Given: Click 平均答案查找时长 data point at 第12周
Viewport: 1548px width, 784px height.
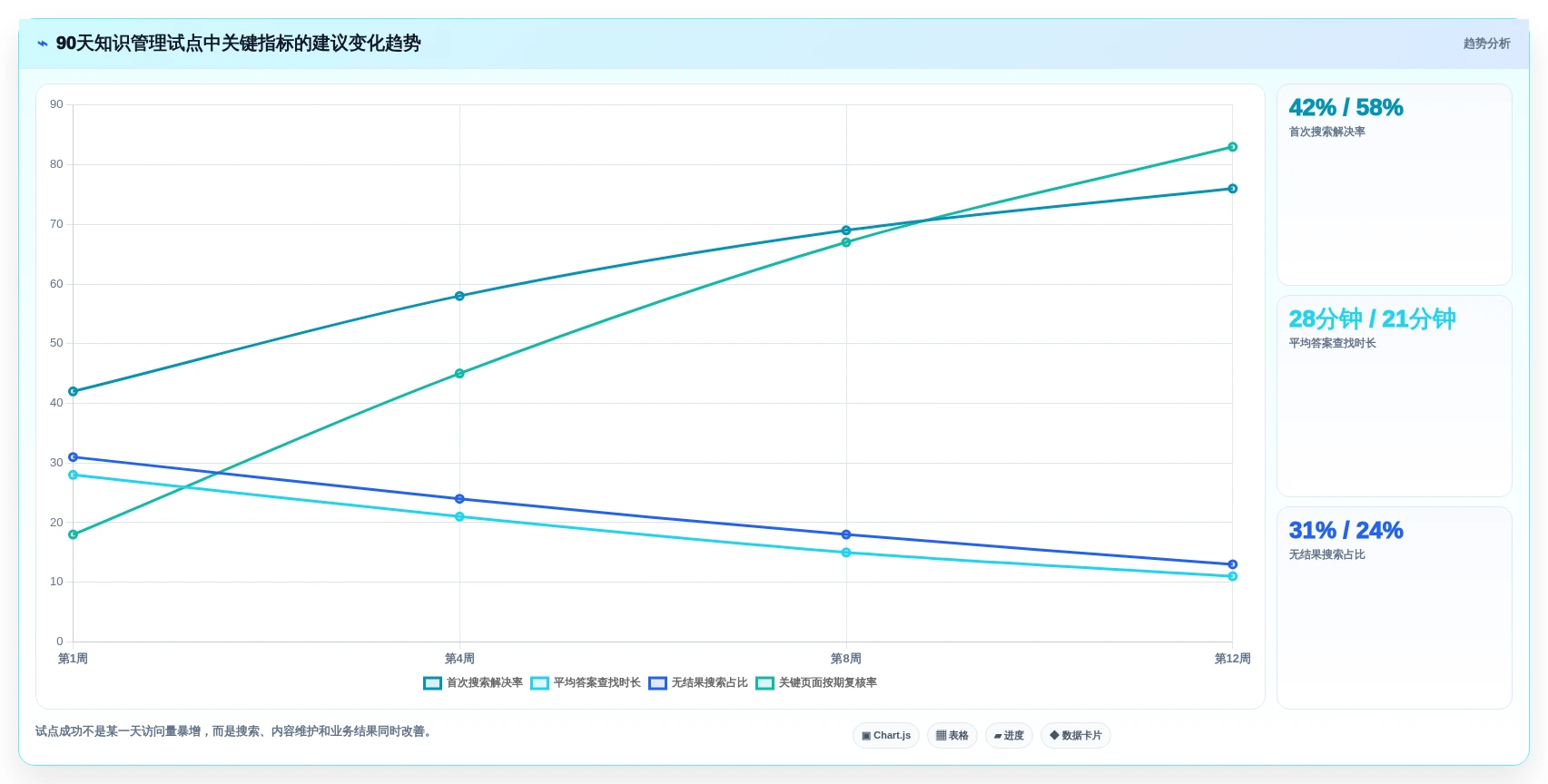Looking at the screenshot, I should click(1232, 576).
